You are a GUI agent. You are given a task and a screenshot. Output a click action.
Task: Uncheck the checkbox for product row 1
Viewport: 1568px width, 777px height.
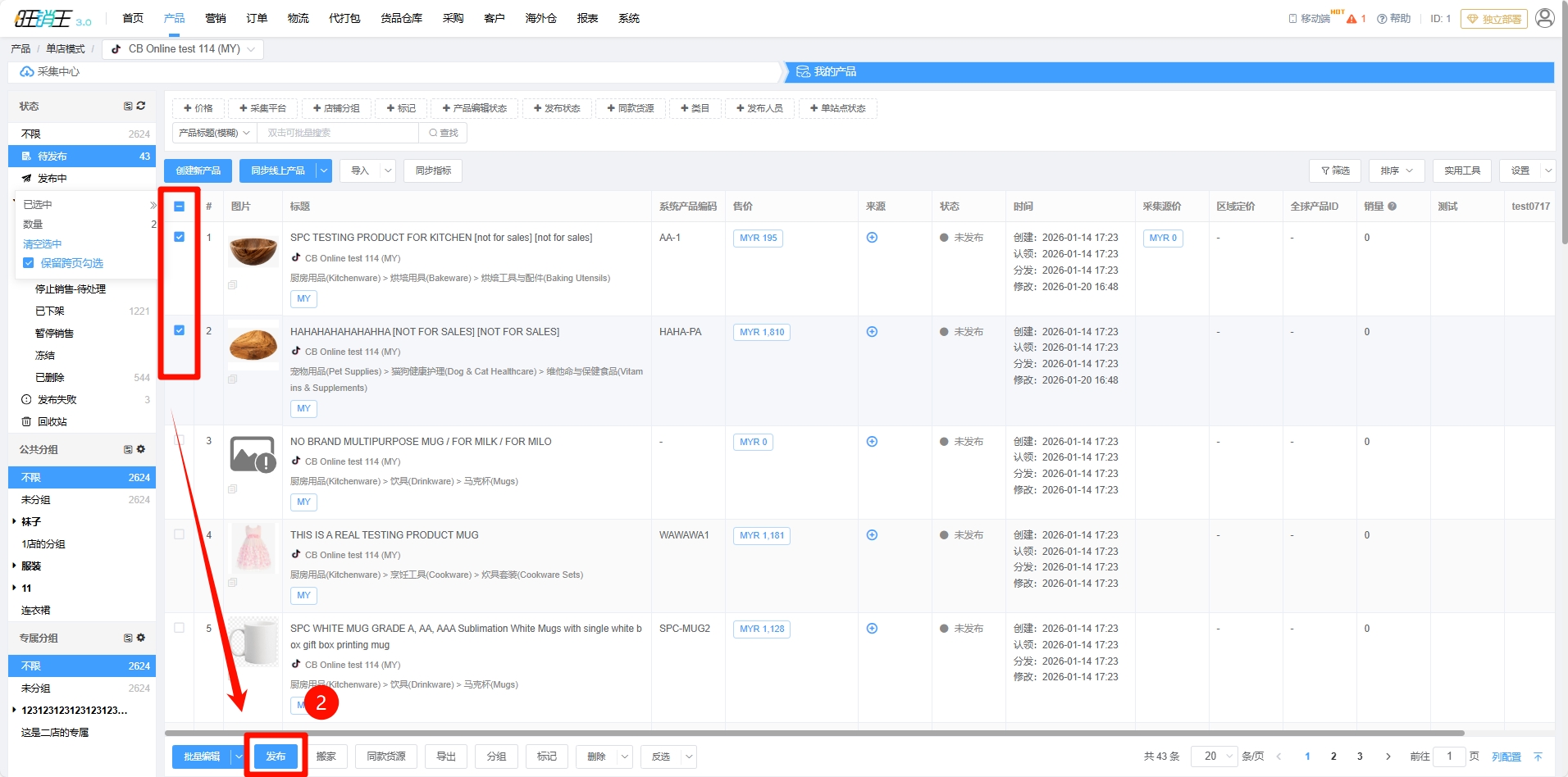(179, 237)
